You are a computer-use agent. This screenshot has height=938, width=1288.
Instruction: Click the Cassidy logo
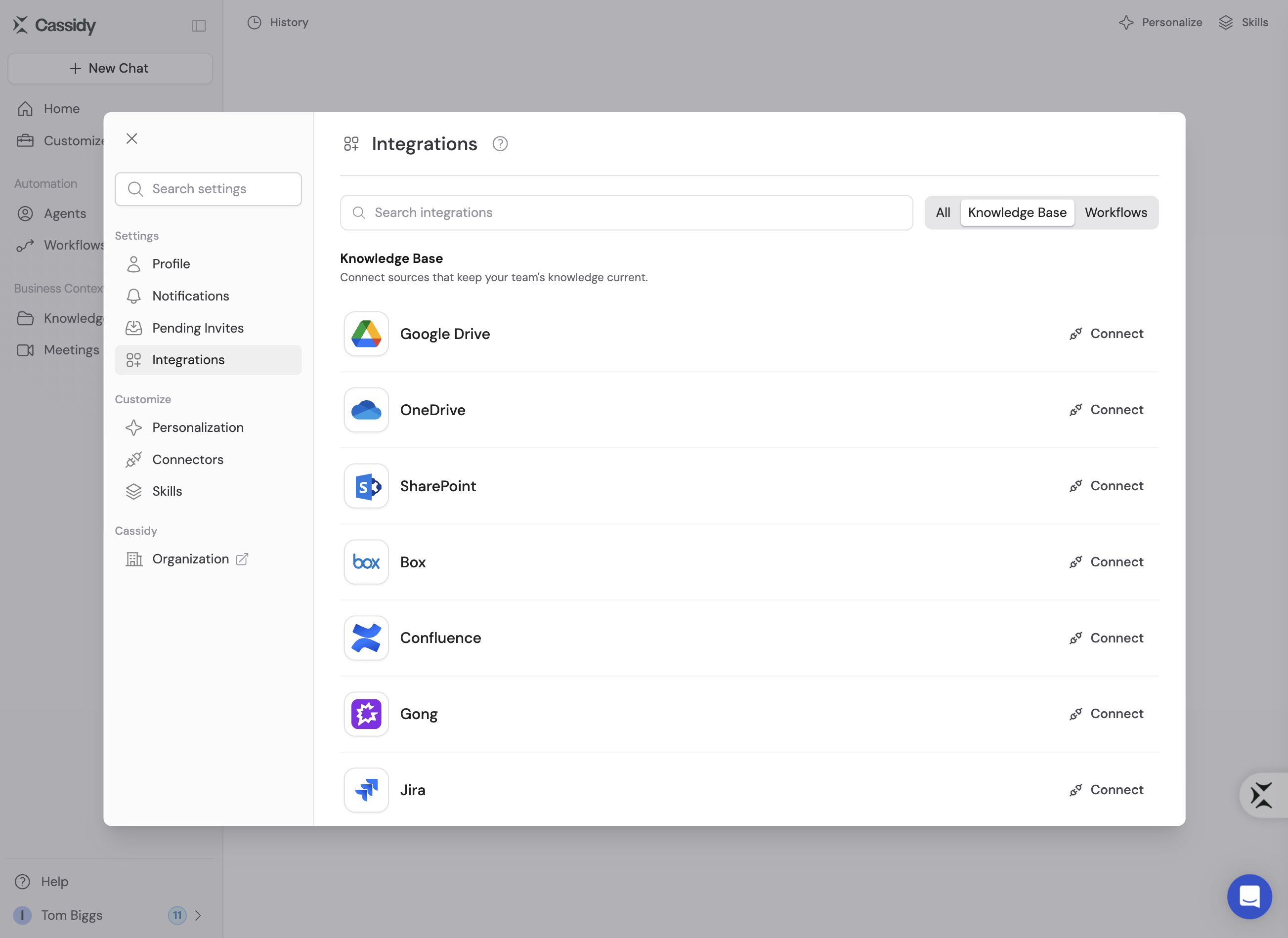(x=54, y=25)
